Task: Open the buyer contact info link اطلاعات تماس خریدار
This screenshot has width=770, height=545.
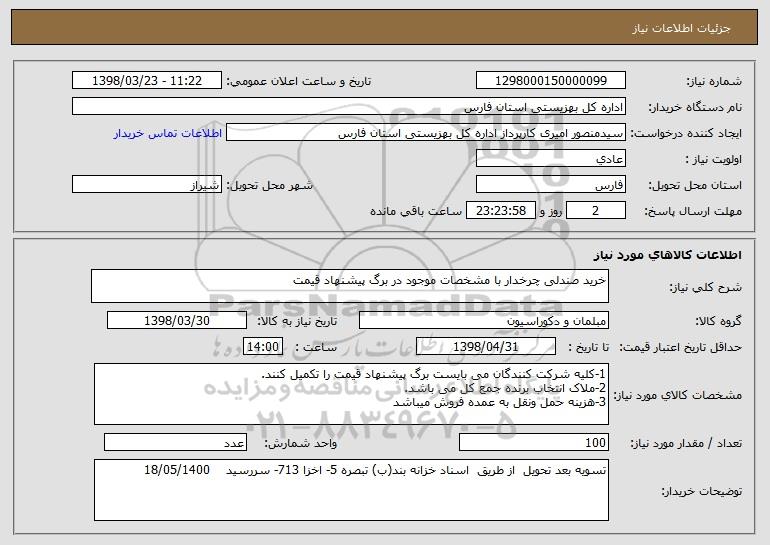Action: pos(168,134)
